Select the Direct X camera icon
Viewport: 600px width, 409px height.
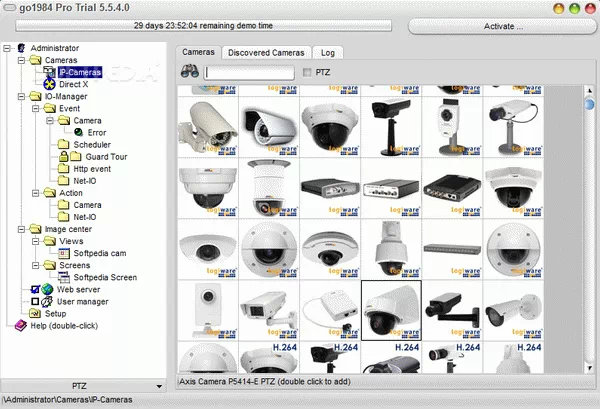pos(49,85)
